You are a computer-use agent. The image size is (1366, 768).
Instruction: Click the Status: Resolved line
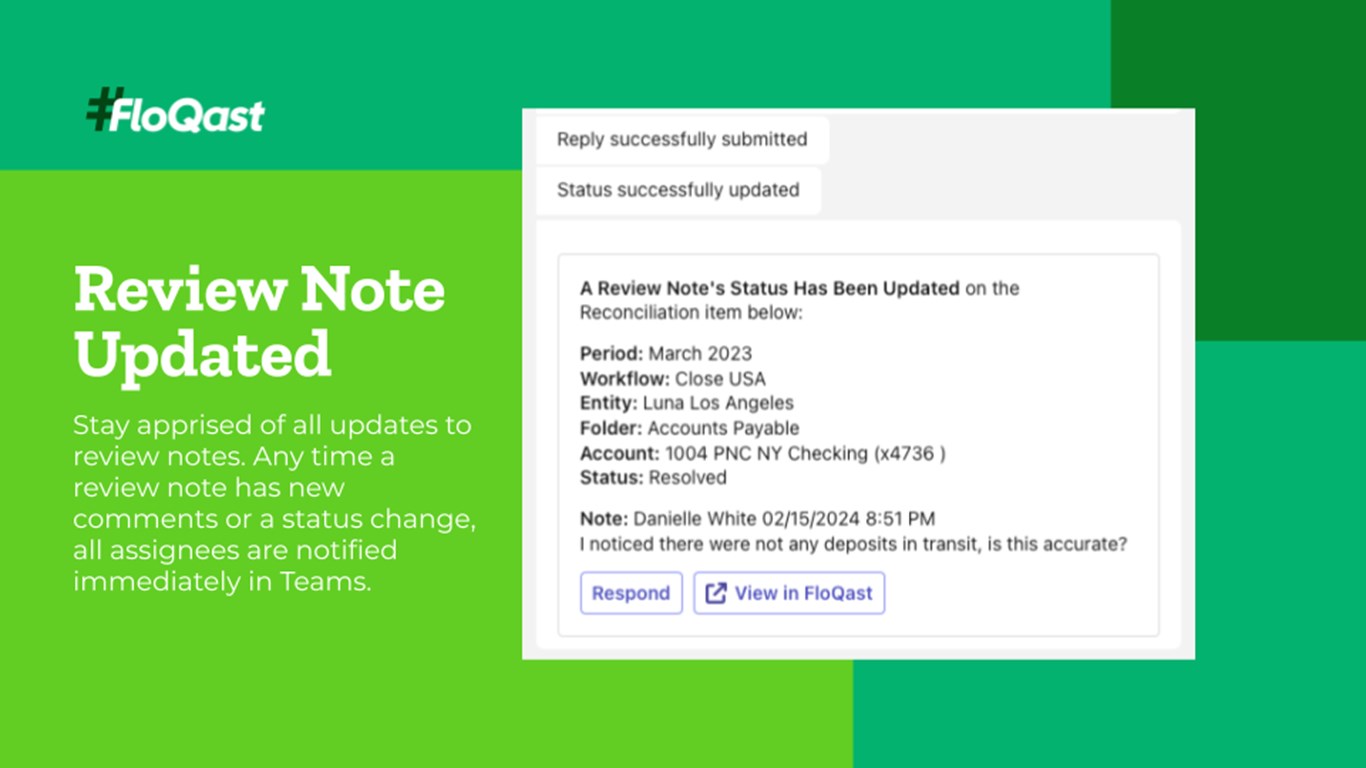tap(653, 478)
